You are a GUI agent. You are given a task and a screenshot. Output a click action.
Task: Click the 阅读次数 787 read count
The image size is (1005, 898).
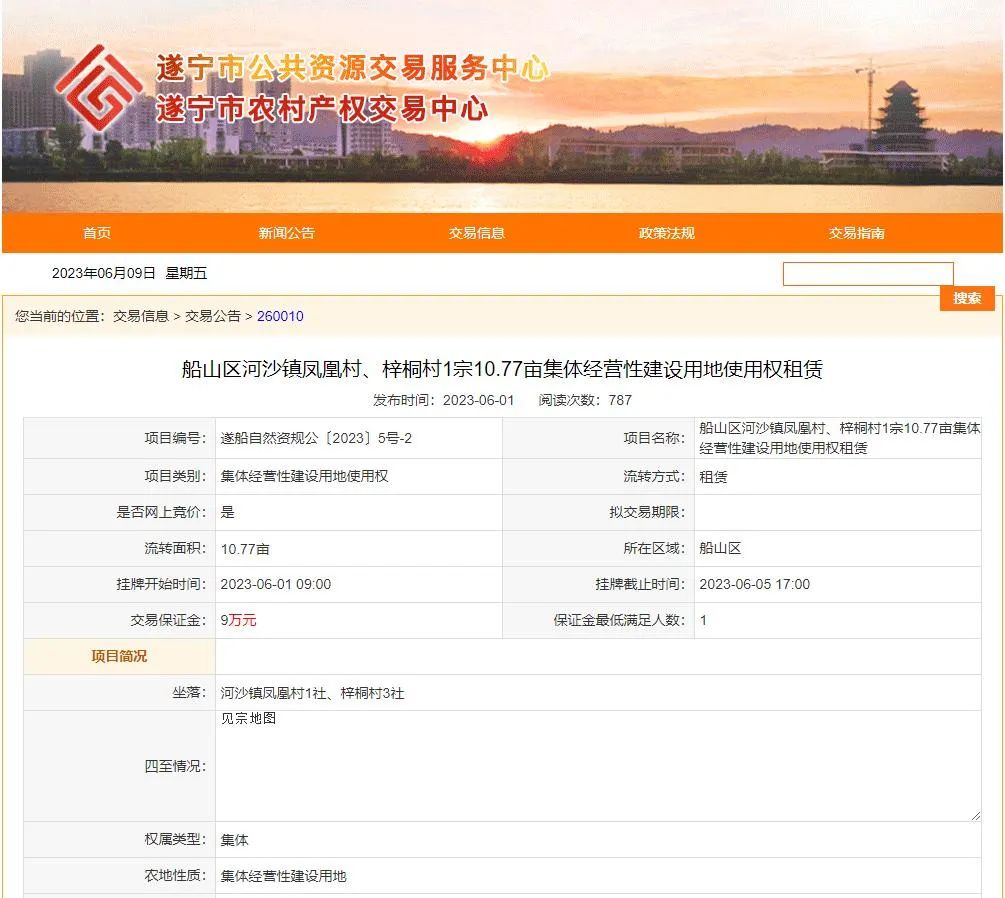585,400
